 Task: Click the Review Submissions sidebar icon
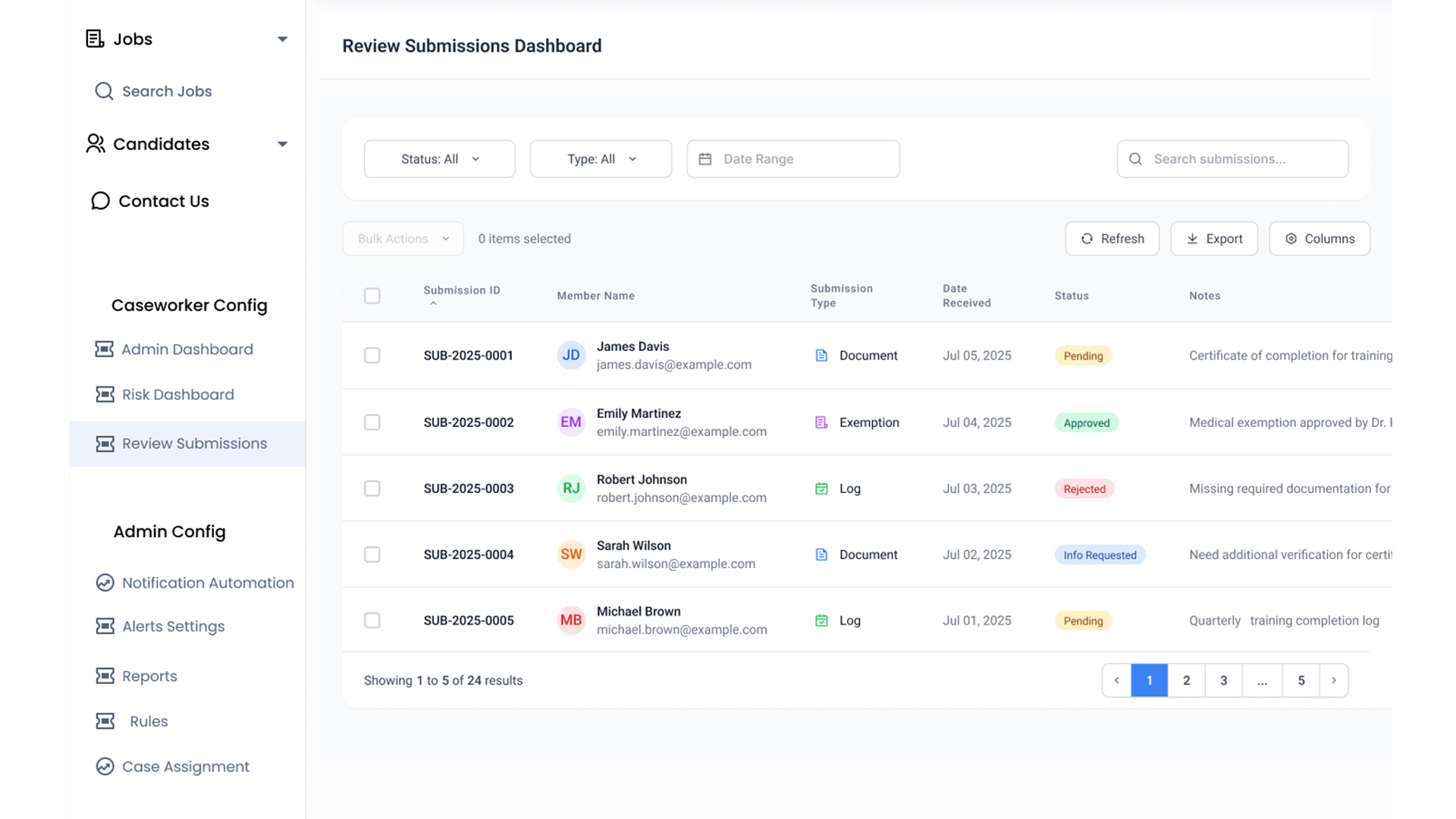click(x=105, y=444)
